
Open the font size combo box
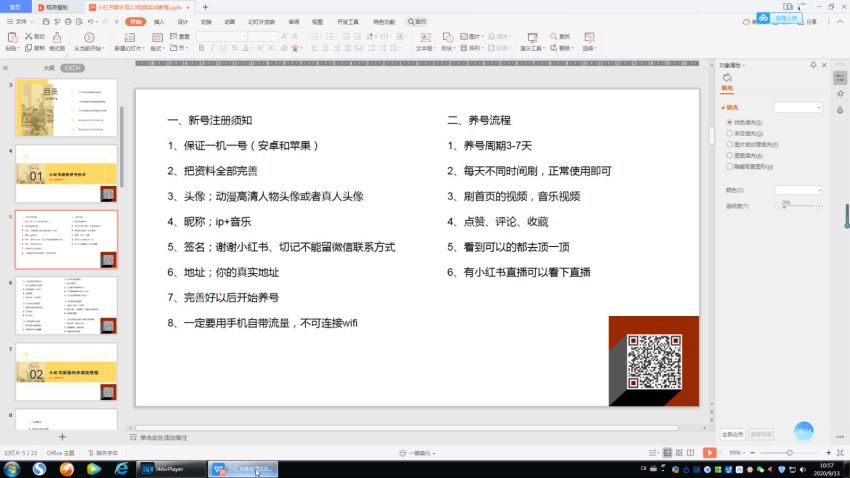pos(263,36)
